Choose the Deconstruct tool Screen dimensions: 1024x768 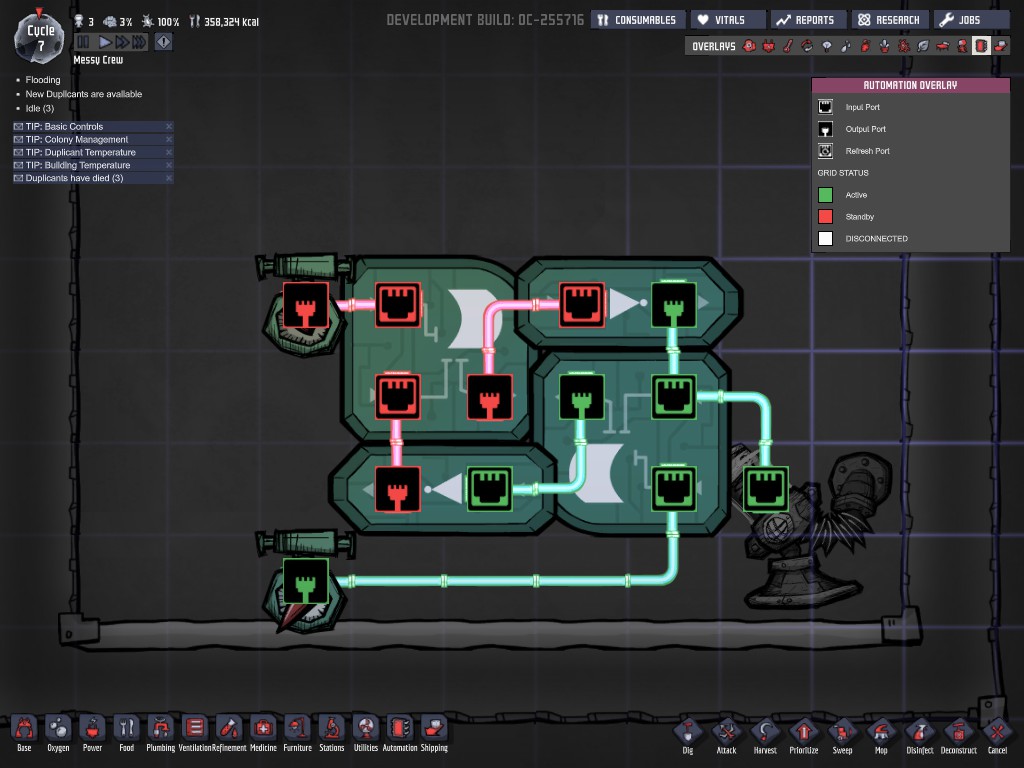pyautogui.click(x=958, y=733)
